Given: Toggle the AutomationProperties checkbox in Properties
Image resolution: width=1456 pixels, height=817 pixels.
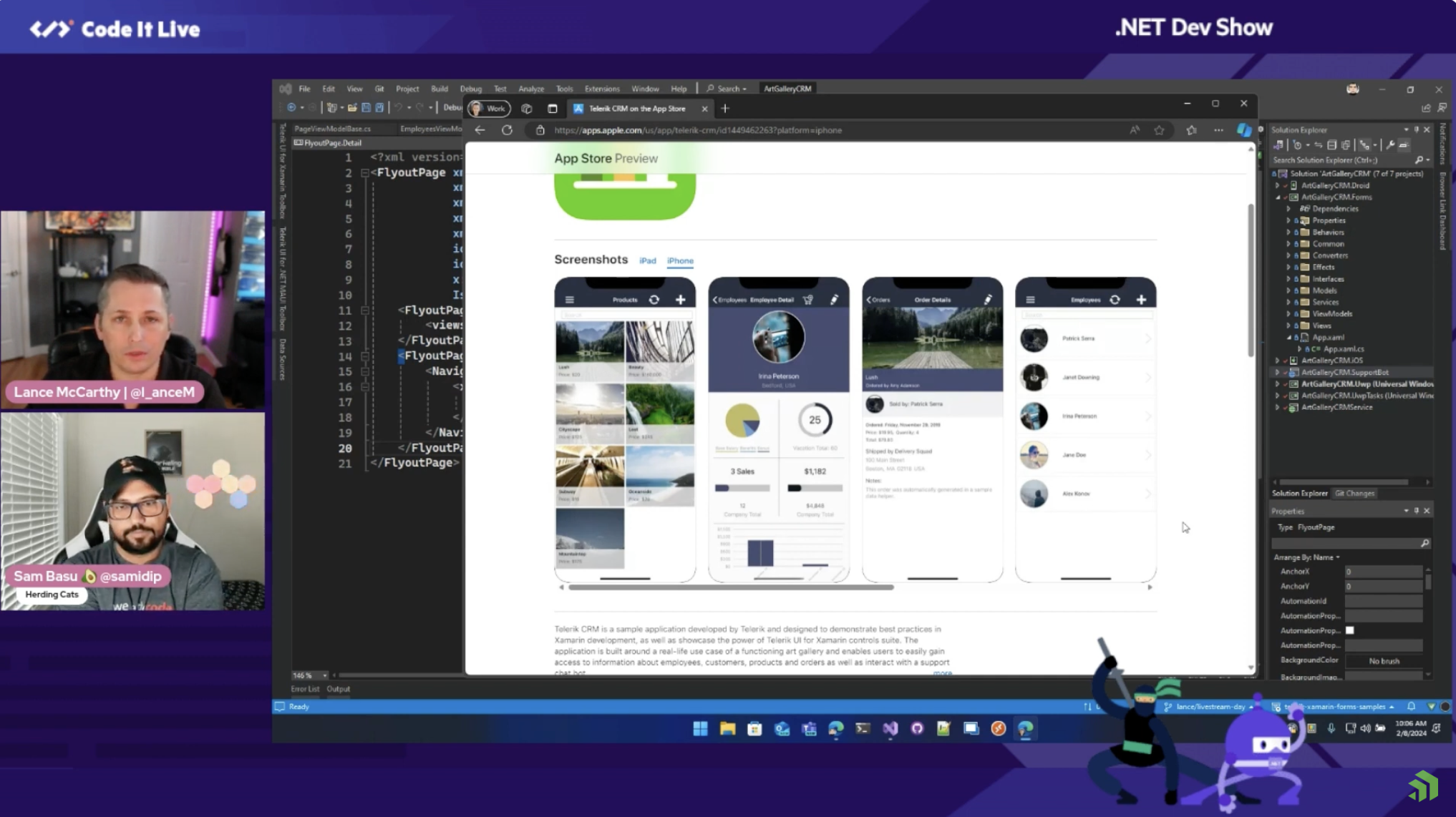Looking at the screenshot, I should pos(1349,630).
